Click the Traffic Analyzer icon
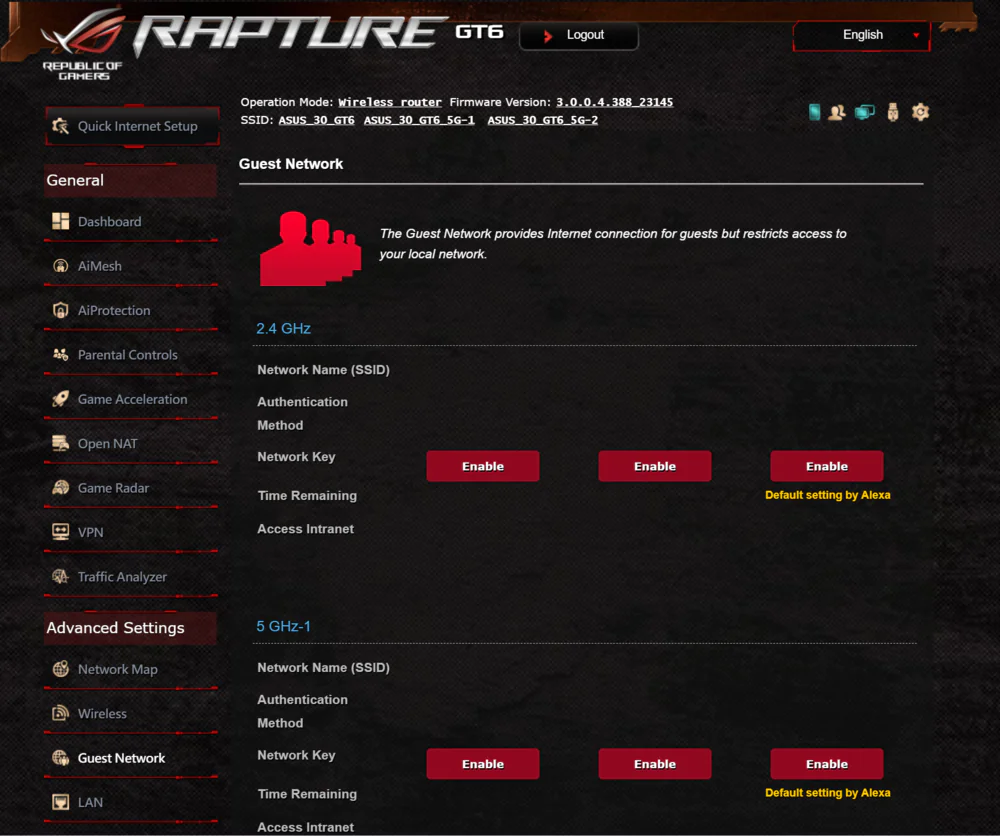 [x=61, y=576]
